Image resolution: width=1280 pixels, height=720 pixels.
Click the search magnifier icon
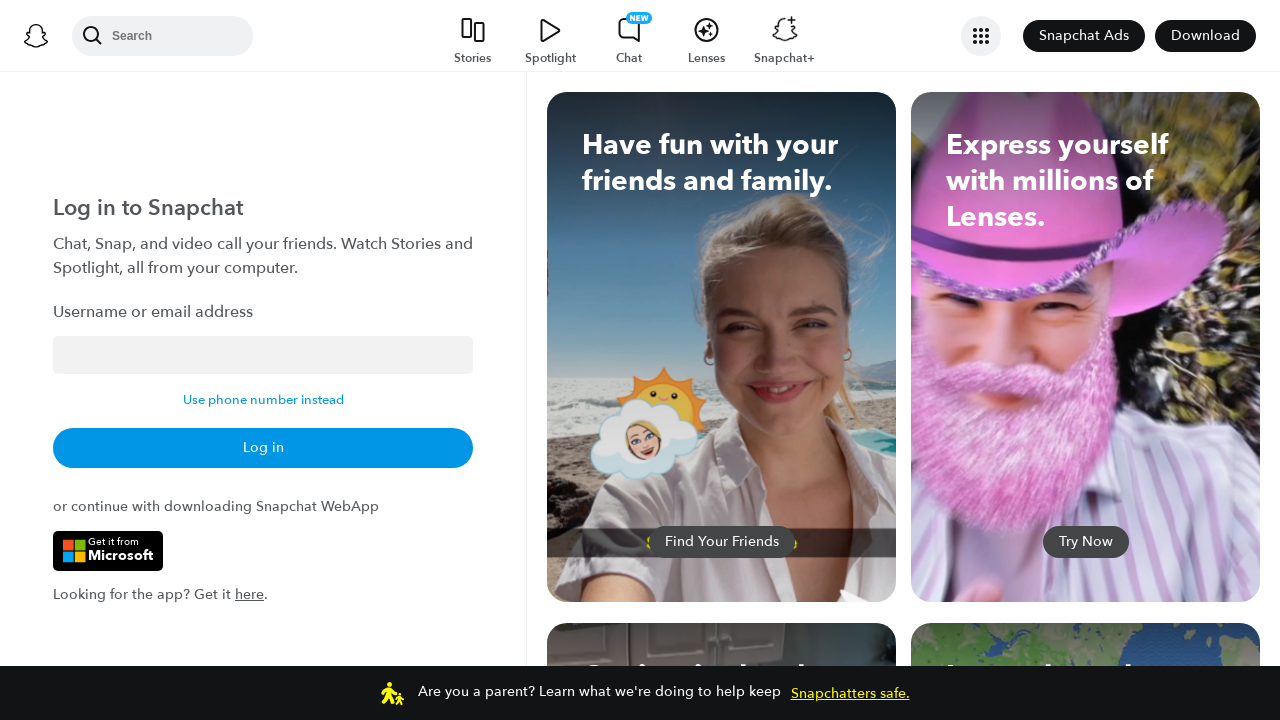[x=92, y=36]
